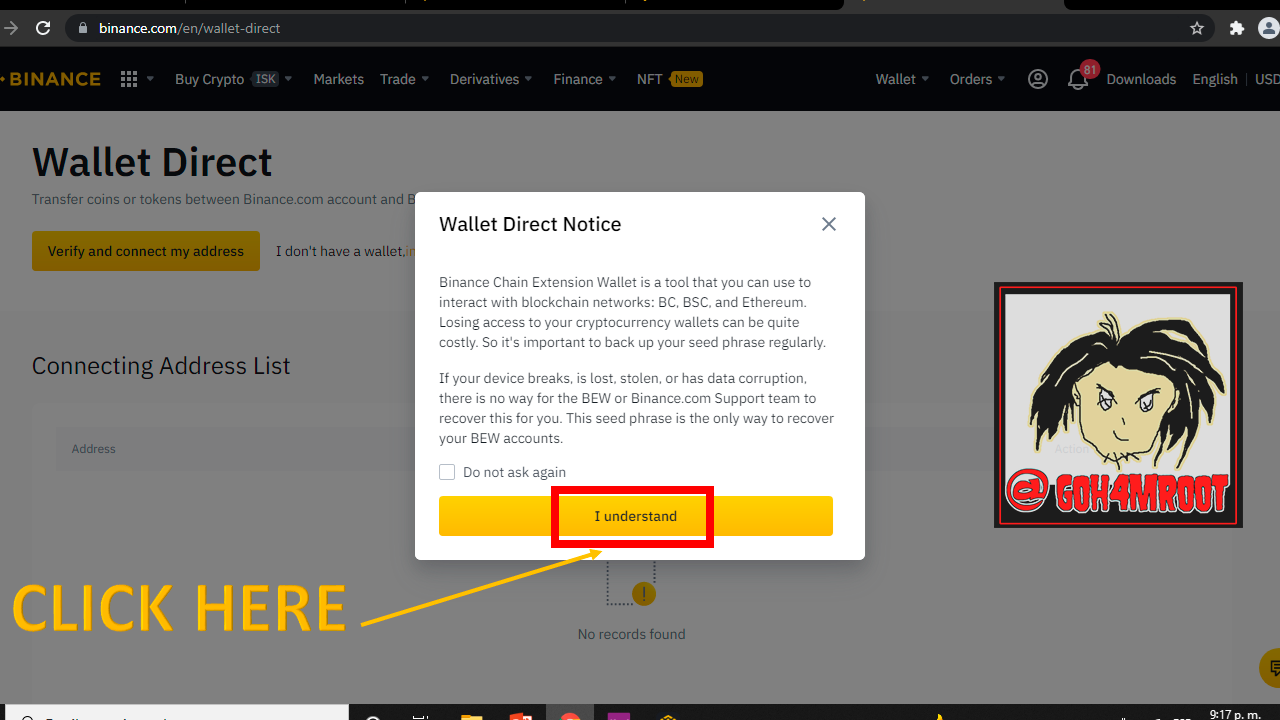Expand the Buy Crypto ISK dropdown
Image resolution: width=1280 pixels, height=720 pixels.
[234, 79]
